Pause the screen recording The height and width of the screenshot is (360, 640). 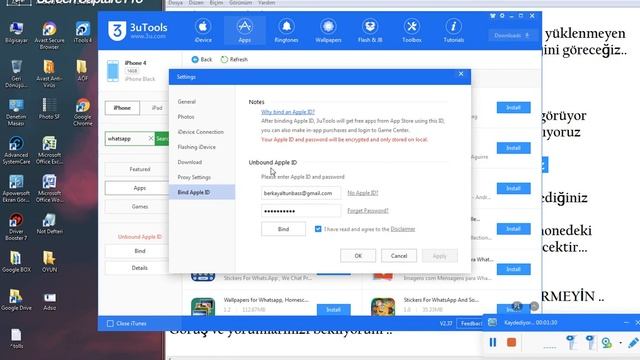tap(493, 342)
